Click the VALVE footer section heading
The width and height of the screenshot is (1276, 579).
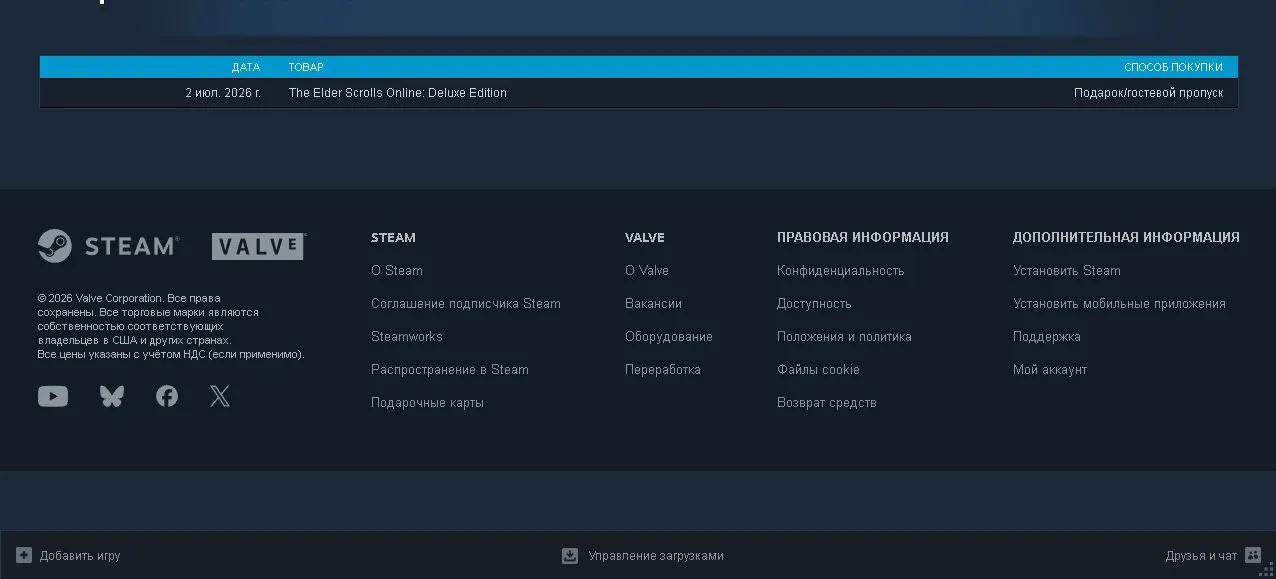tap(645, 237)
